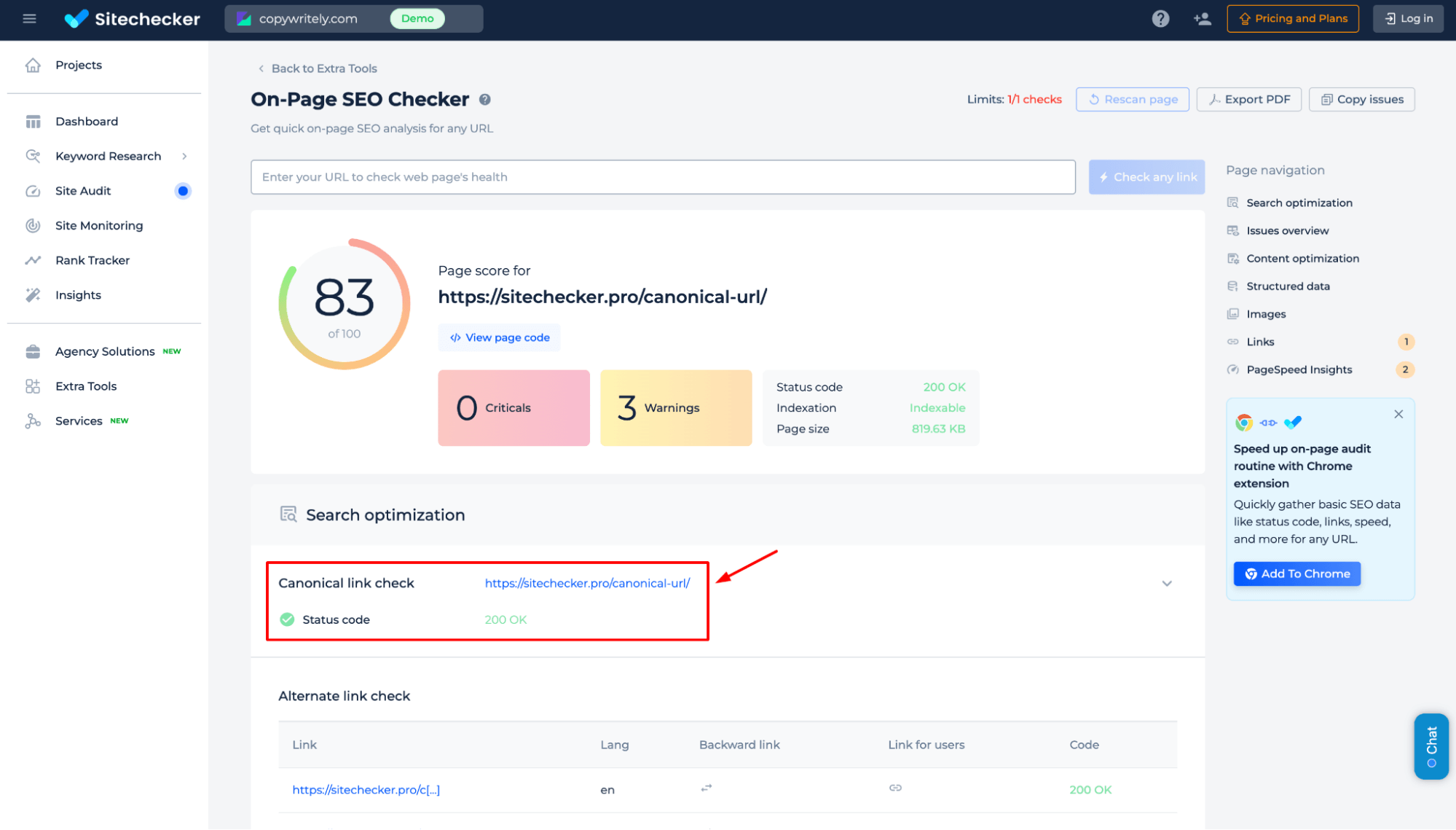This screenshot has height=830, width=1456.
Task: Click the invite teammate icon beside Log in
Action: pos(1201,18)
